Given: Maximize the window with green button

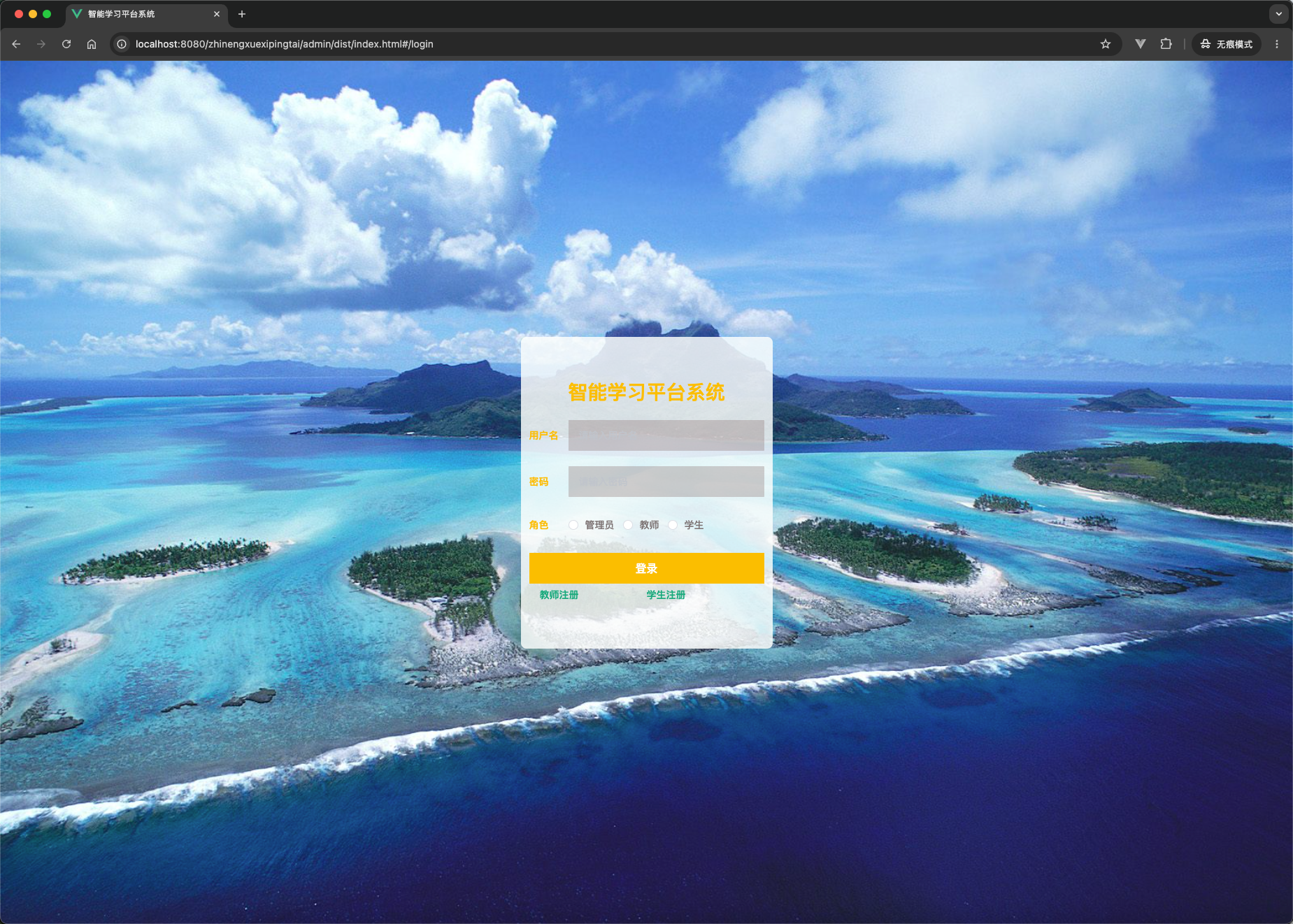Looking at the screenshot, I should (x=47, y=14).
